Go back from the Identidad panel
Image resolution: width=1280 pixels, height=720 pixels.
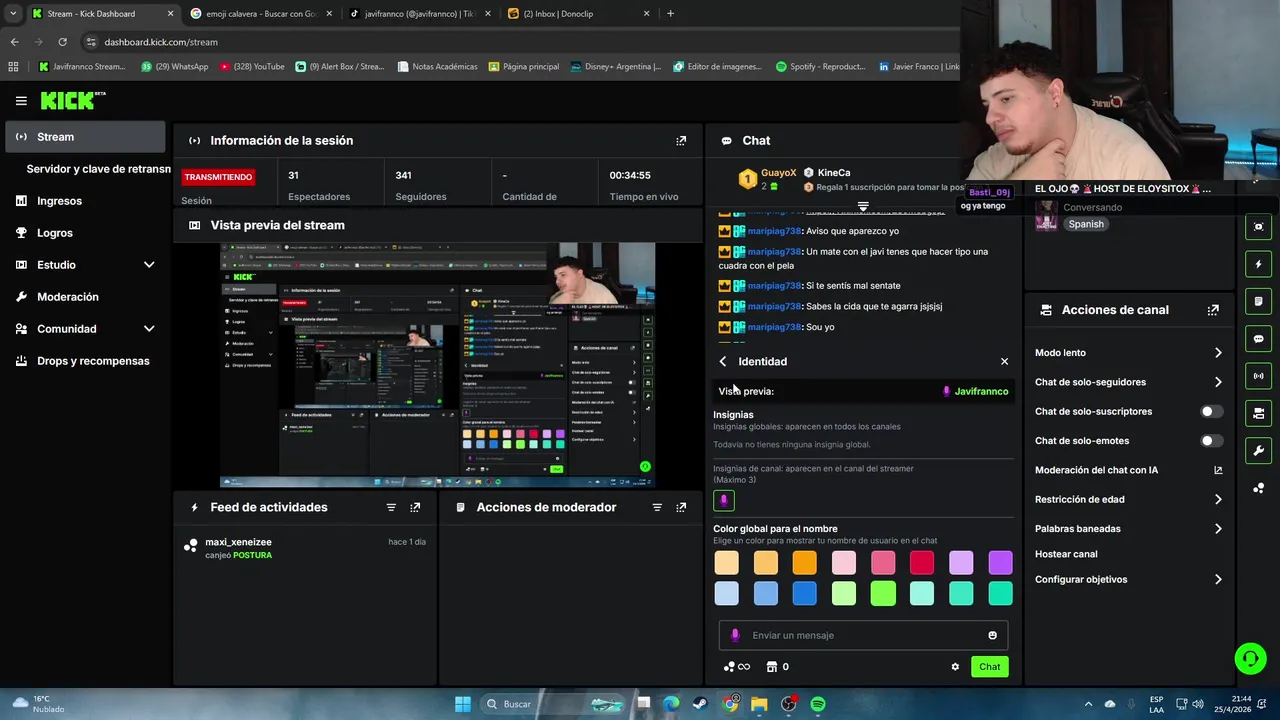(x=723, y=362)
